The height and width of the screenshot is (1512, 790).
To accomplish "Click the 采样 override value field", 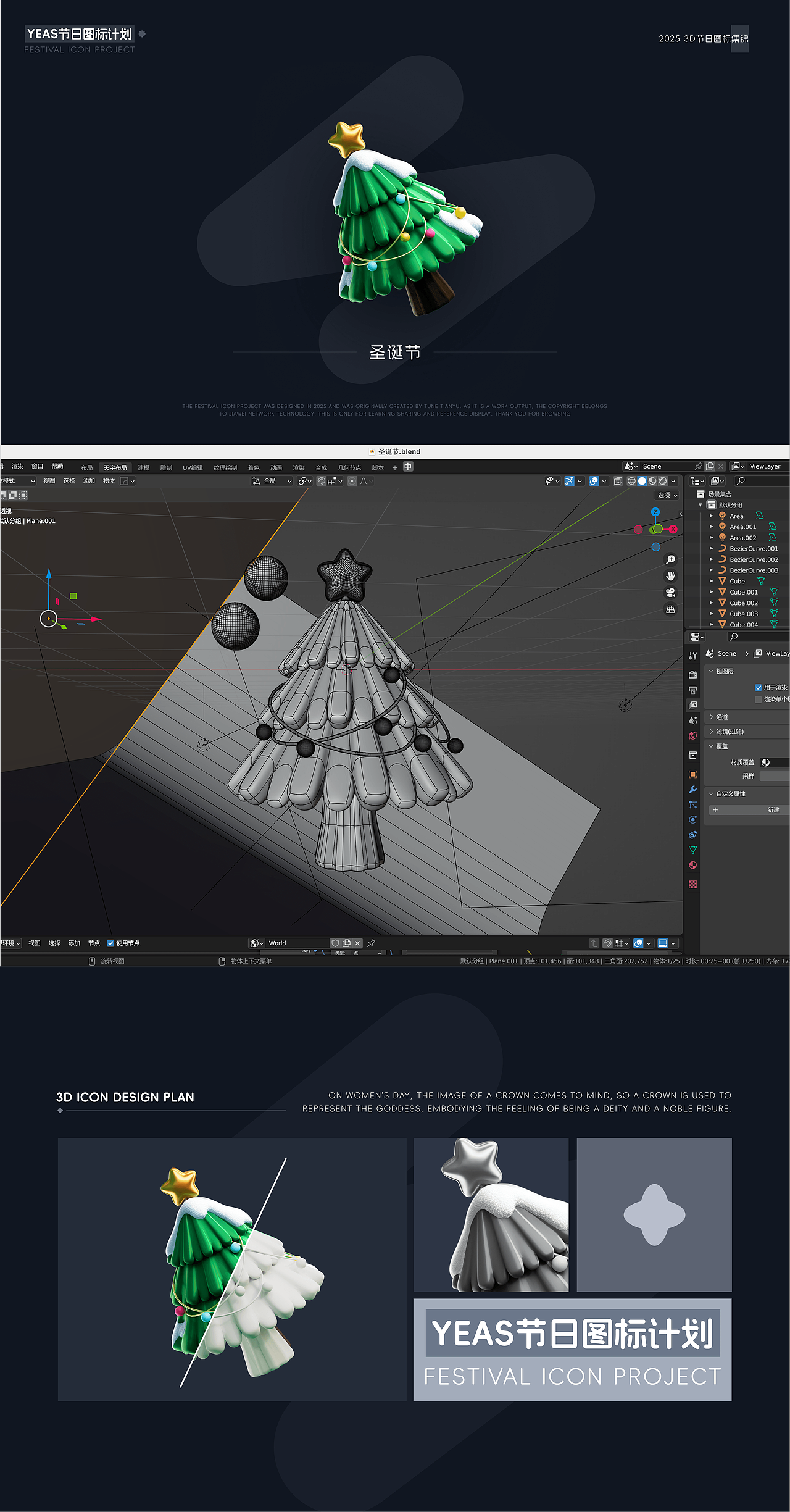I will pos(775,776).
